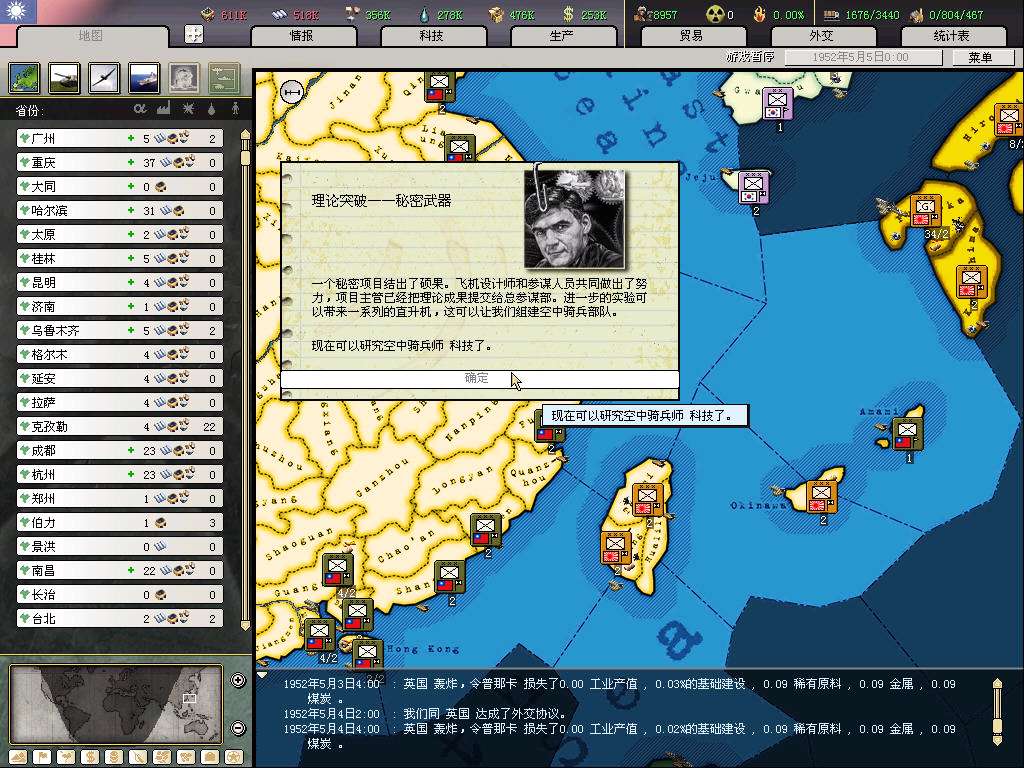
Task: Sort provinces by manpower figure icon
Action: (x=236, y=109)
